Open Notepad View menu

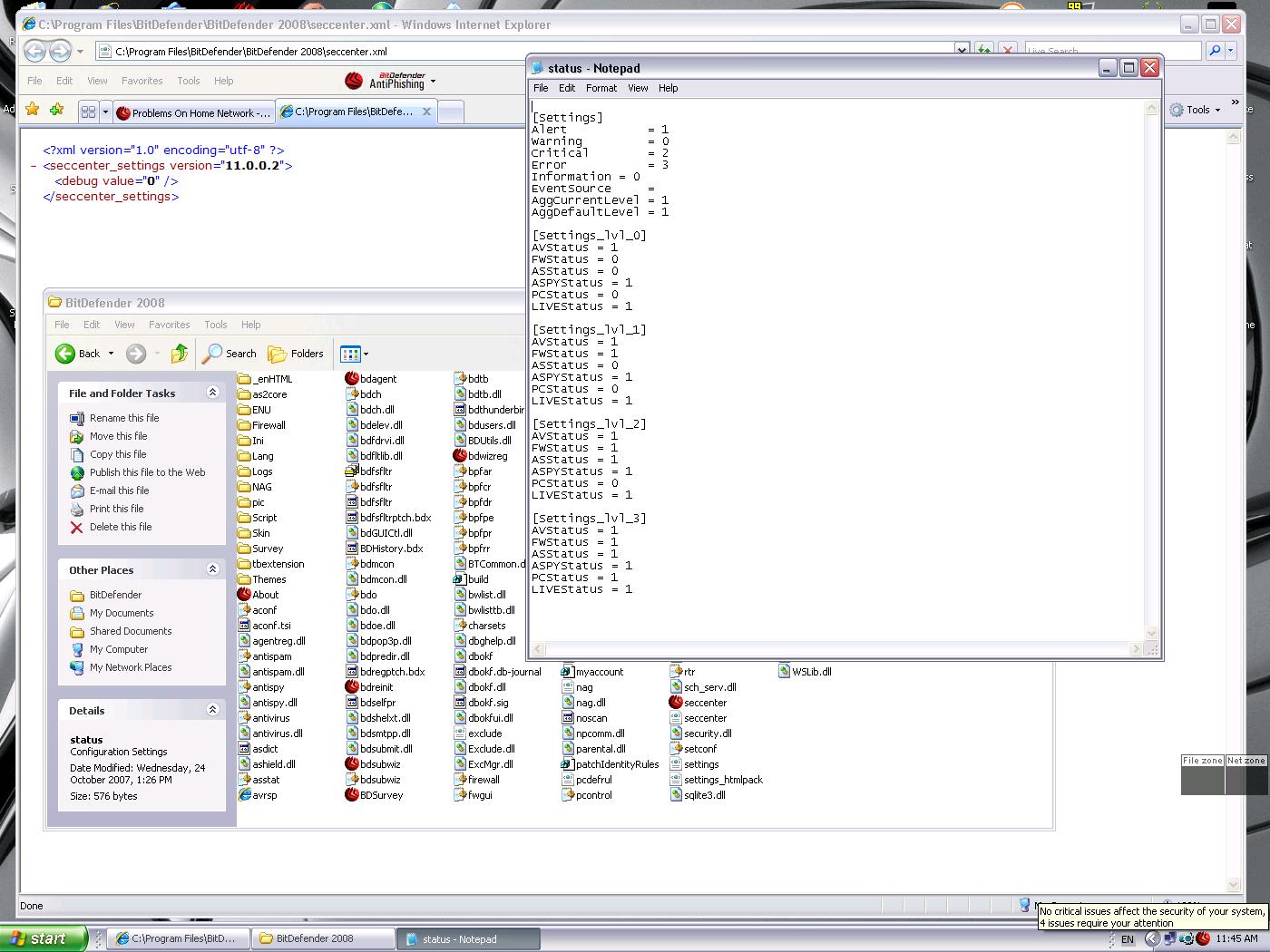(x=638, y=88)
